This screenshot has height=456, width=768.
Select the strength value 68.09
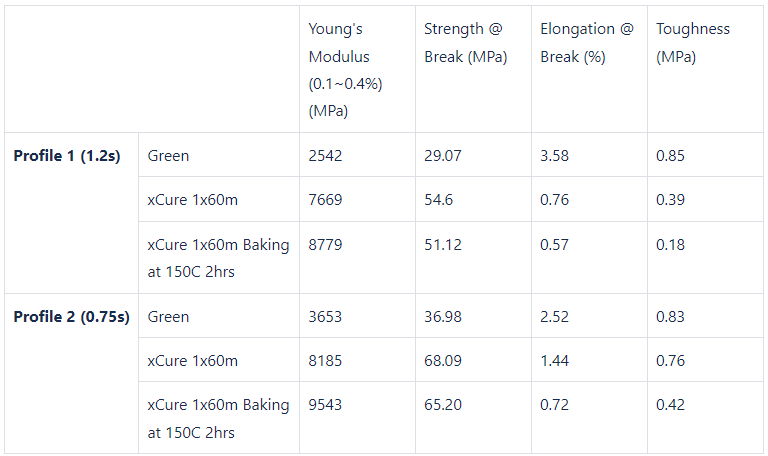tap(443, 361)
